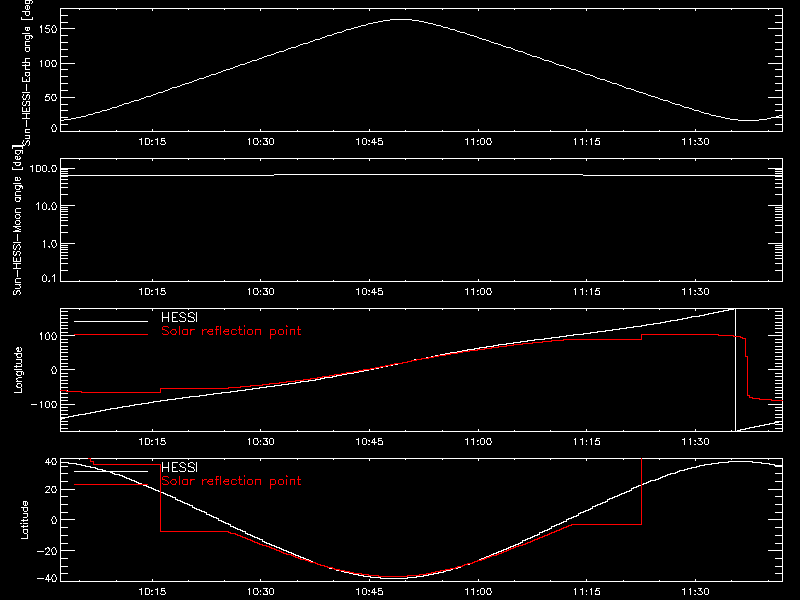Screen dimensions: 800x600
Task: Select 11:30 time label under Earth angle plot
Action: click(695, 141)
